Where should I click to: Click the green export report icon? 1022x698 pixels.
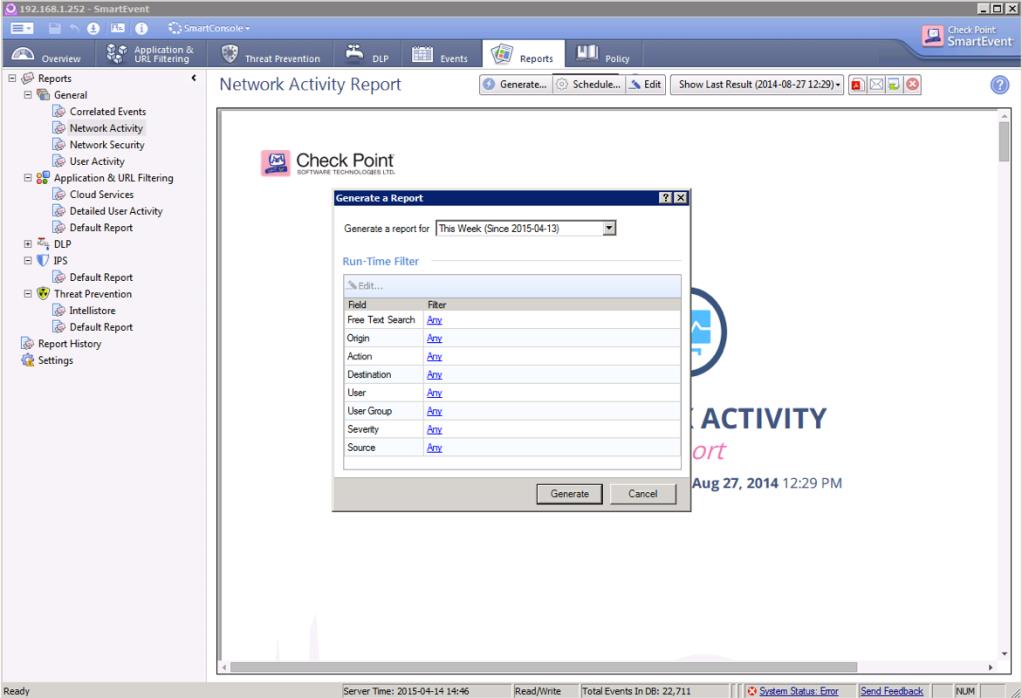pyautogui.click(x=894, y=85)
